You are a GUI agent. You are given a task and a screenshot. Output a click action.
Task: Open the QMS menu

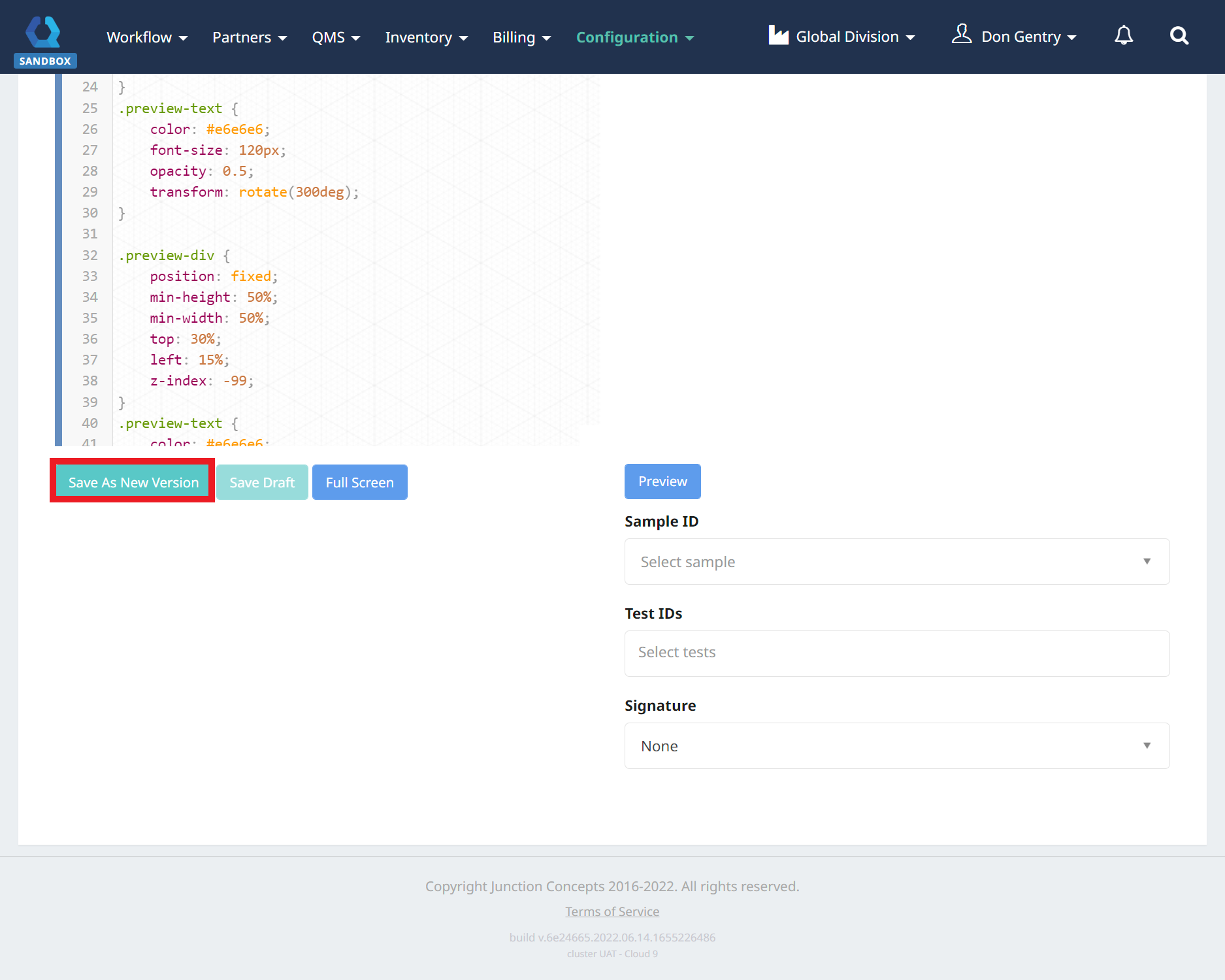point(336,38)
